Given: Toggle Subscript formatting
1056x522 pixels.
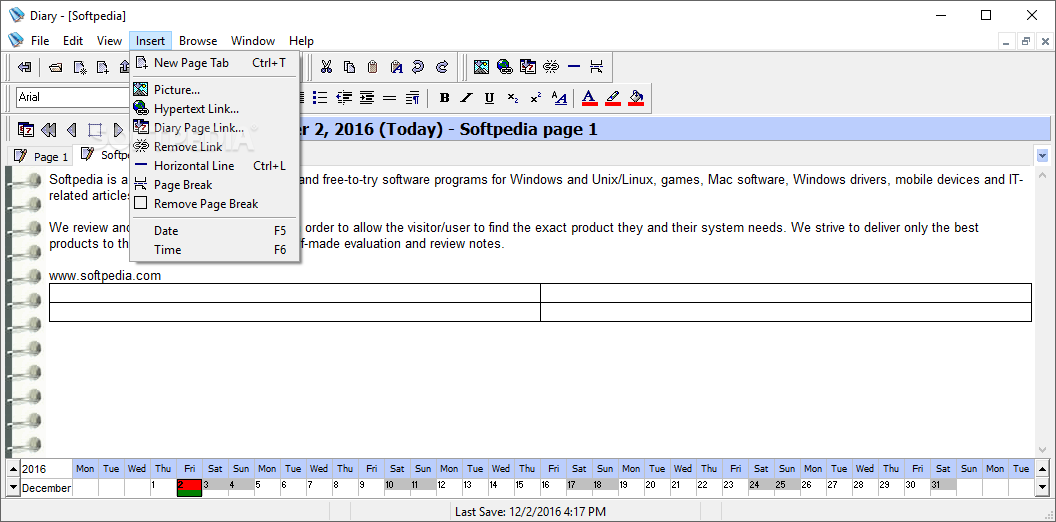Looking at the screenshot, I should tap(513, 98).
